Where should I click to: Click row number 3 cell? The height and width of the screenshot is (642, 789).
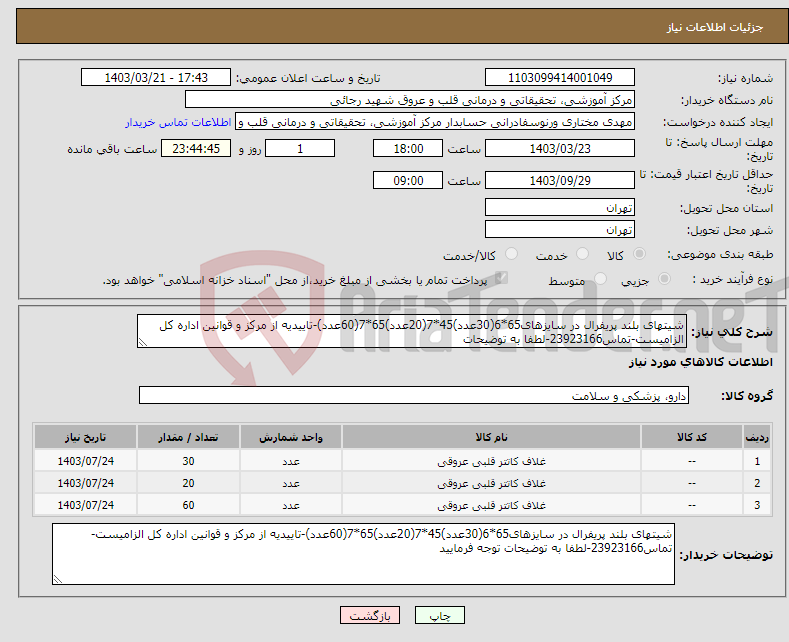click(757, 505)
